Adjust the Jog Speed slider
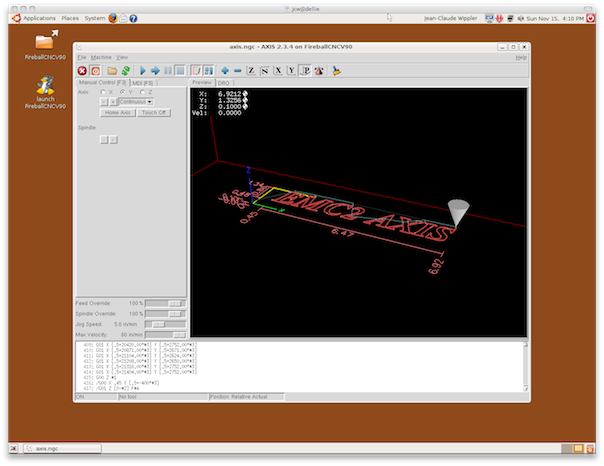Image resolution: width=604 pixels, height=466 pixels. pyautogui.click(x=165, y=324)
